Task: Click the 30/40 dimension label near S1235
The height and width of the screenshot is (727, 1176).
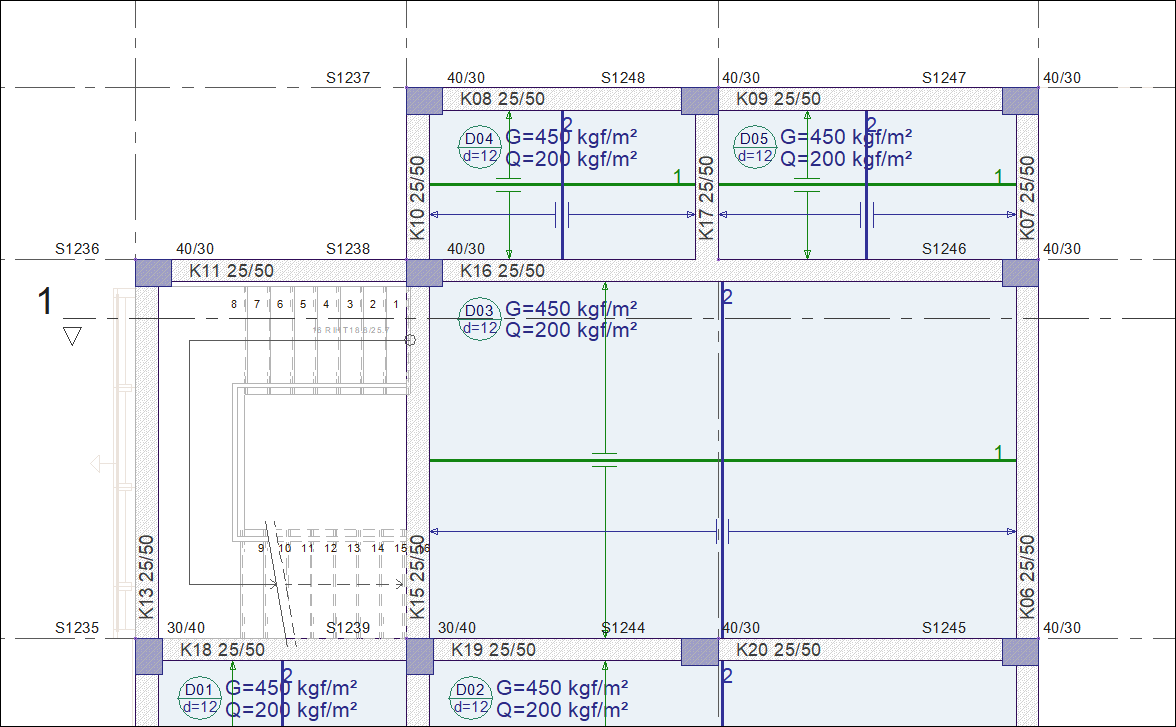Action: [186, 628]
